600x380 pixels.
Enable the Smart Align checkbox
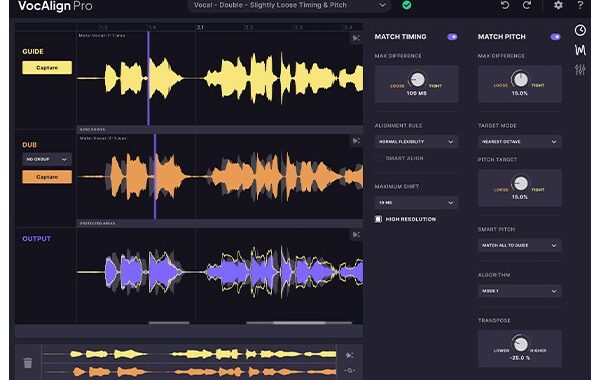tap(378, 158)
